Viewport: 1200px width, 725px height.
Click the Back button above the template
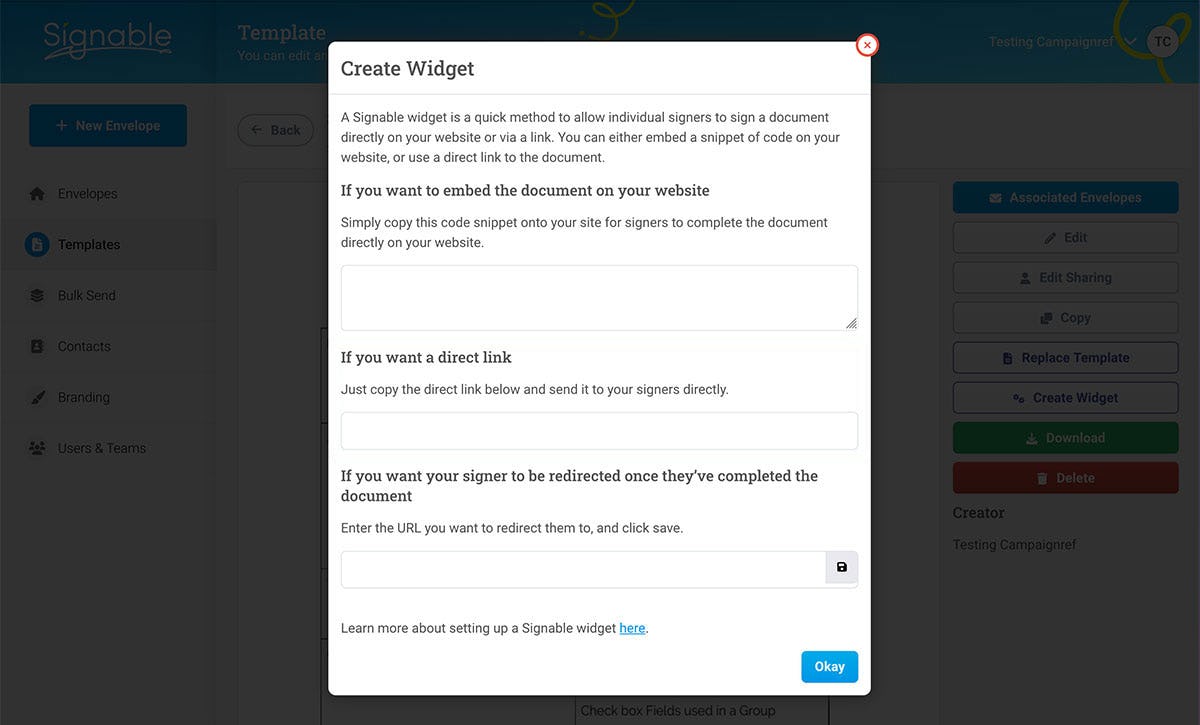click(x=275, y=130)
